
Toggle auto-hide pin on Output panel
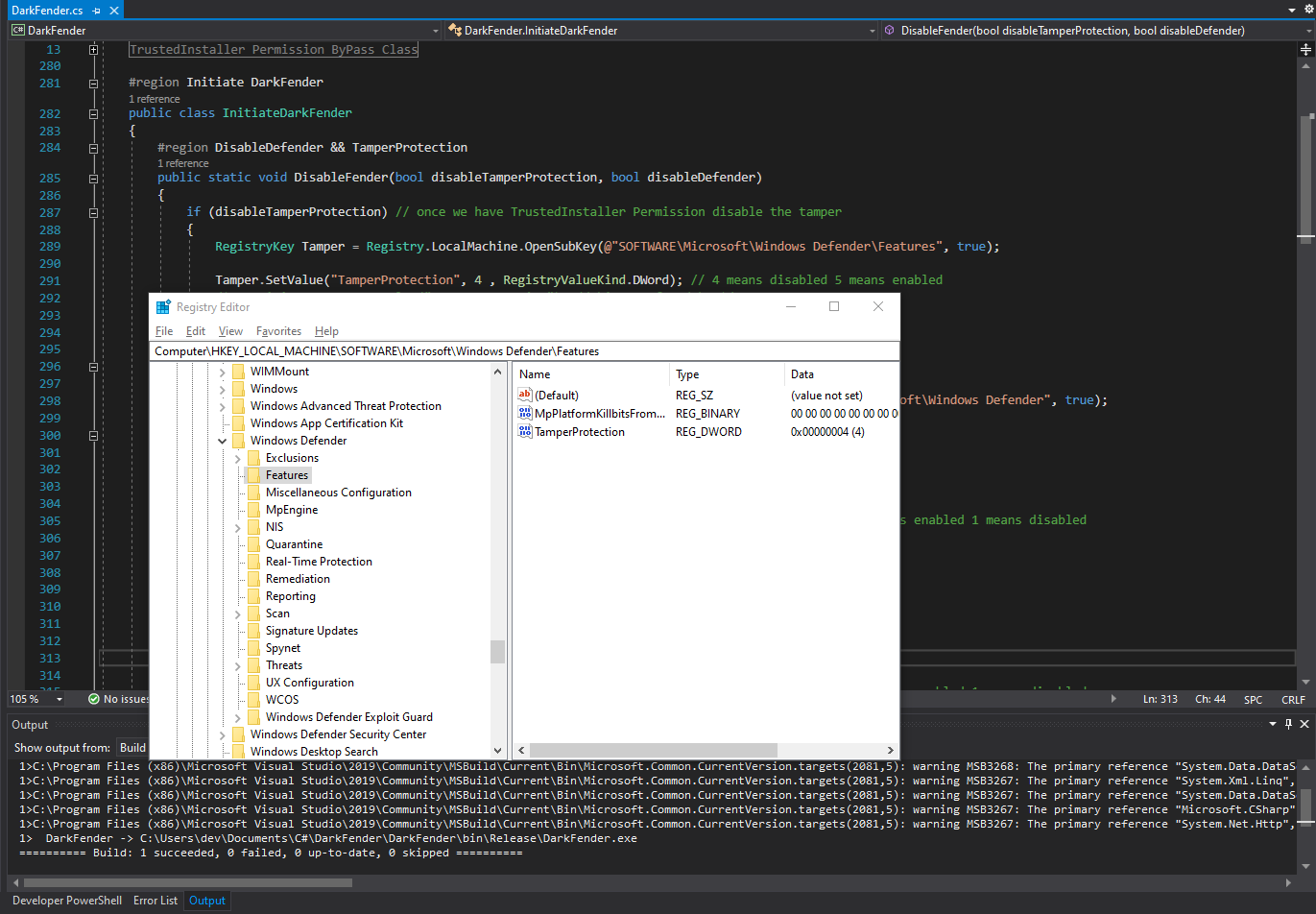pos(1288,724)
